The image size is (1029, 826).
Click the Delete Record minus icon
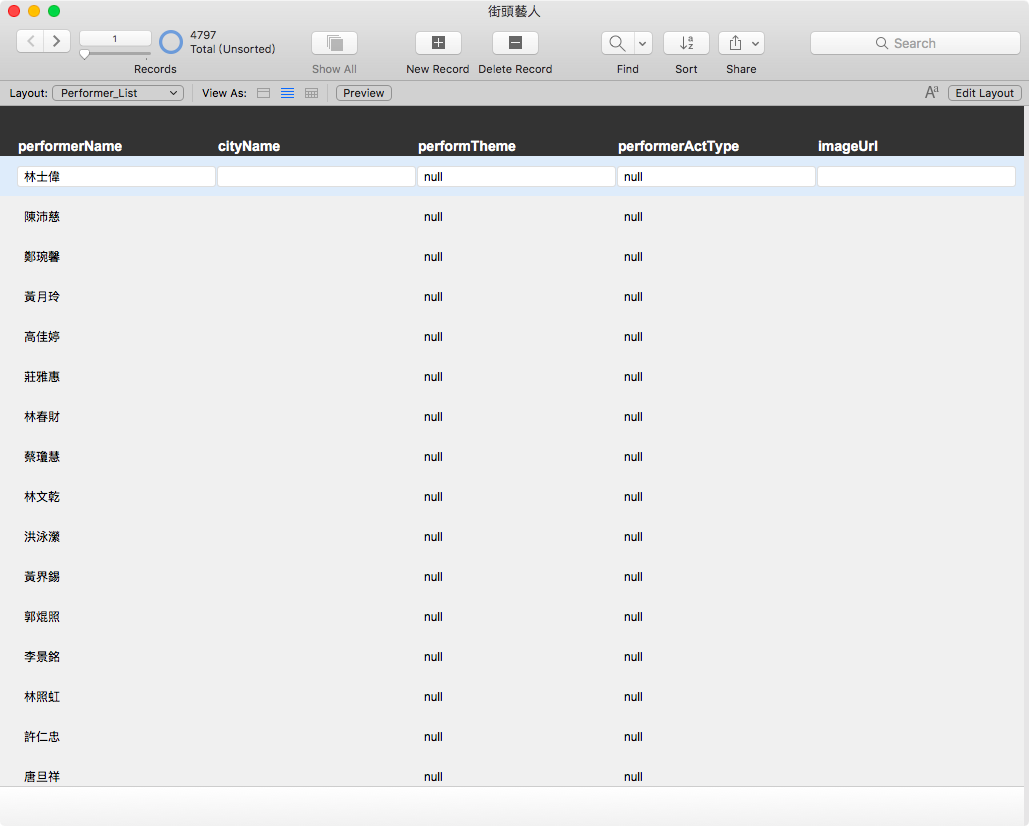[515, 43]
